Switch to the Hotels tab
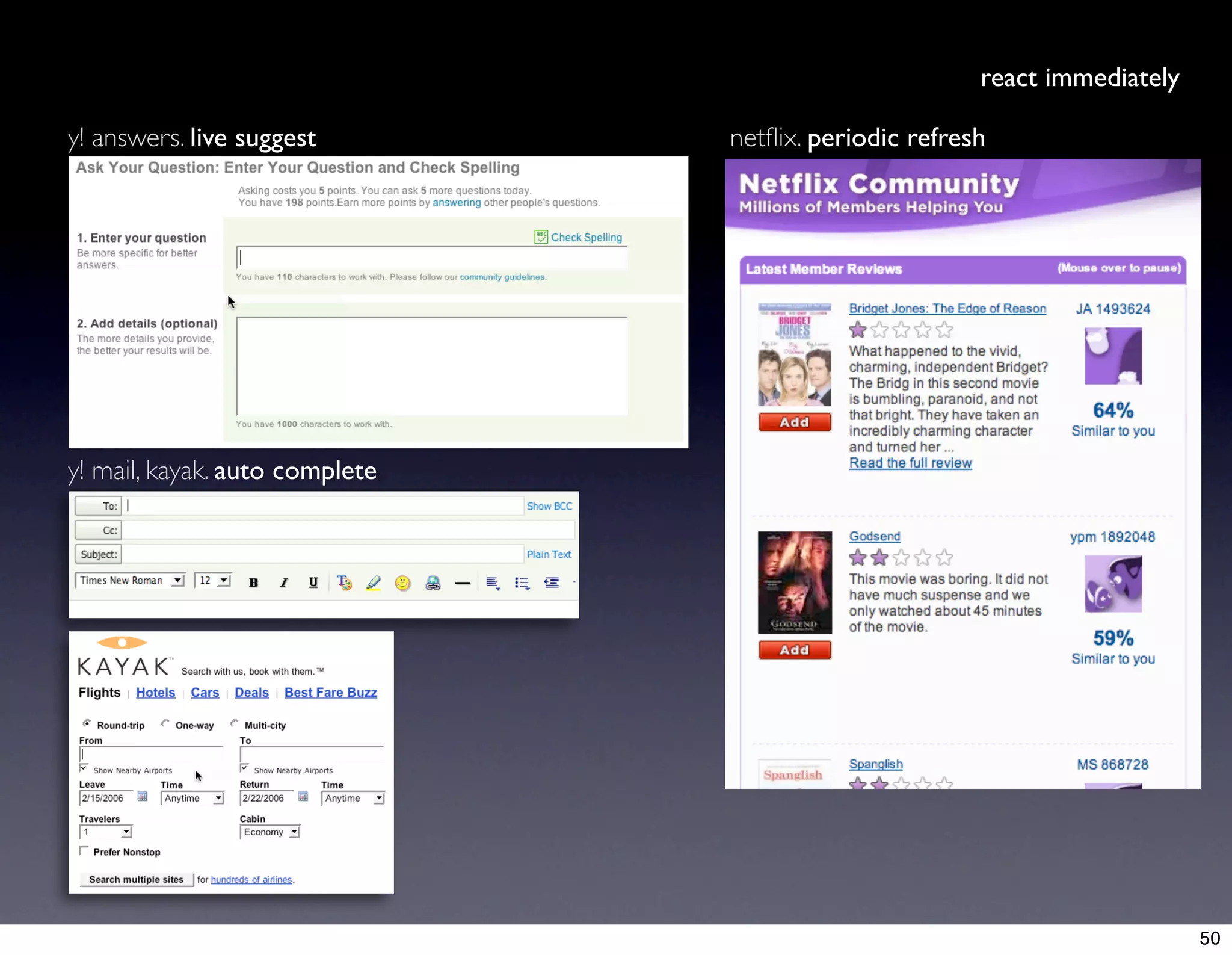The width and height of the screenshot is (1232, 955). (155, 693)
